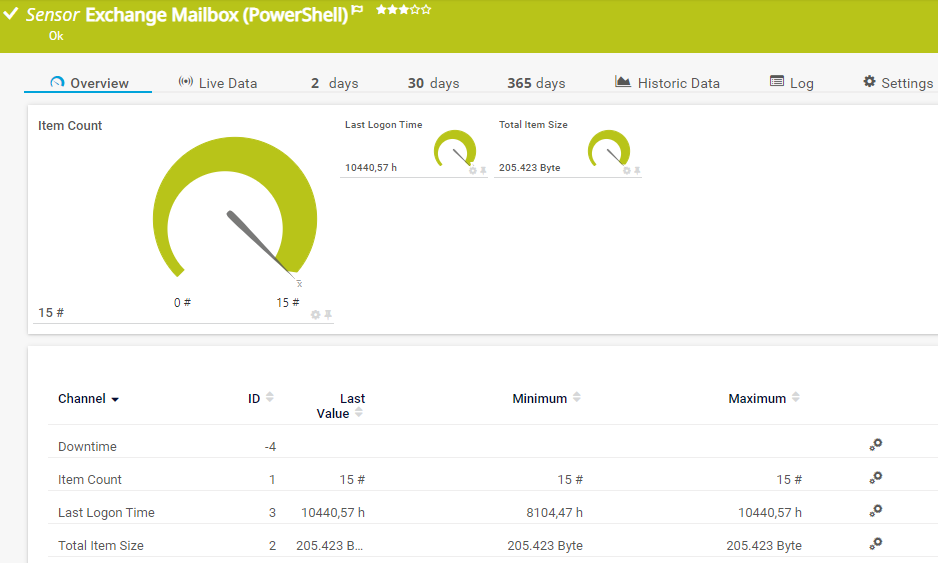Screen dimensions: 938x563
Task: Click the priority flag next to sensor name
Action: click(x=357, y=11)
